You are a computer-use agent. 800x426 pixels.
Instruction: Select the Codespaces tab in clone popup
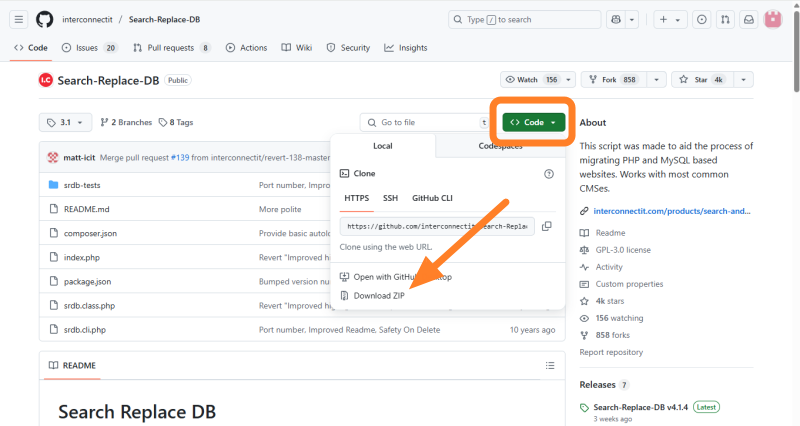tap(500, 146)
